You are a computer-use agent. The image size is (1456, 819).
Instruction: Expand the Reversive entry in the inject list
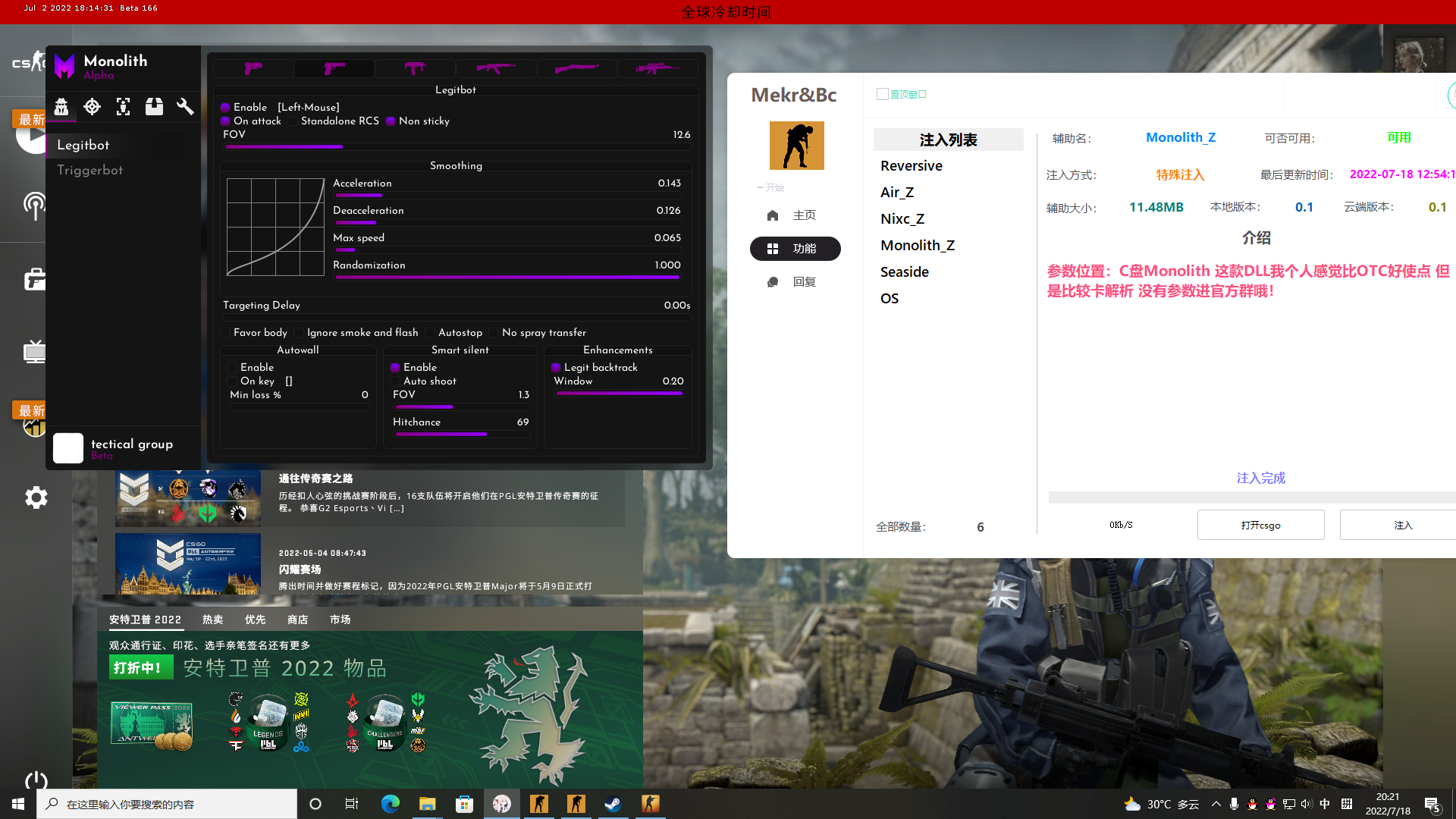[x=911, y=165]
